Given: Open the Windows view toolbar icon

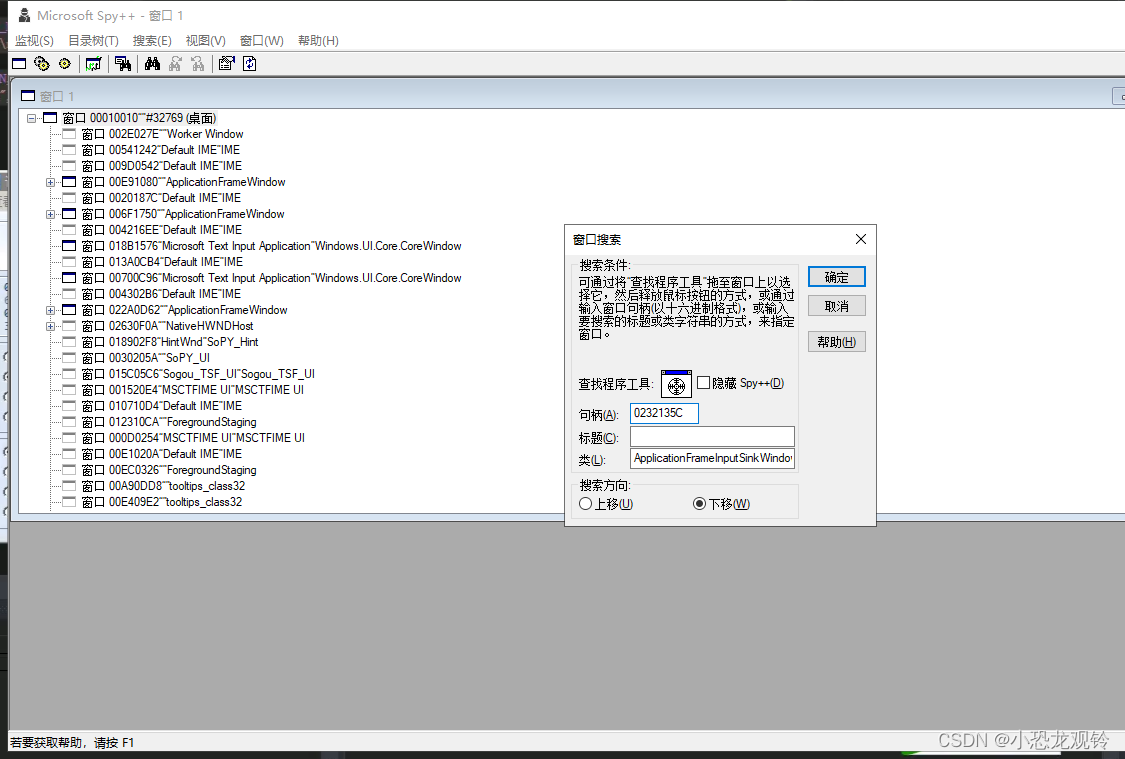Looking at the screenshot, I should (19, 64).
